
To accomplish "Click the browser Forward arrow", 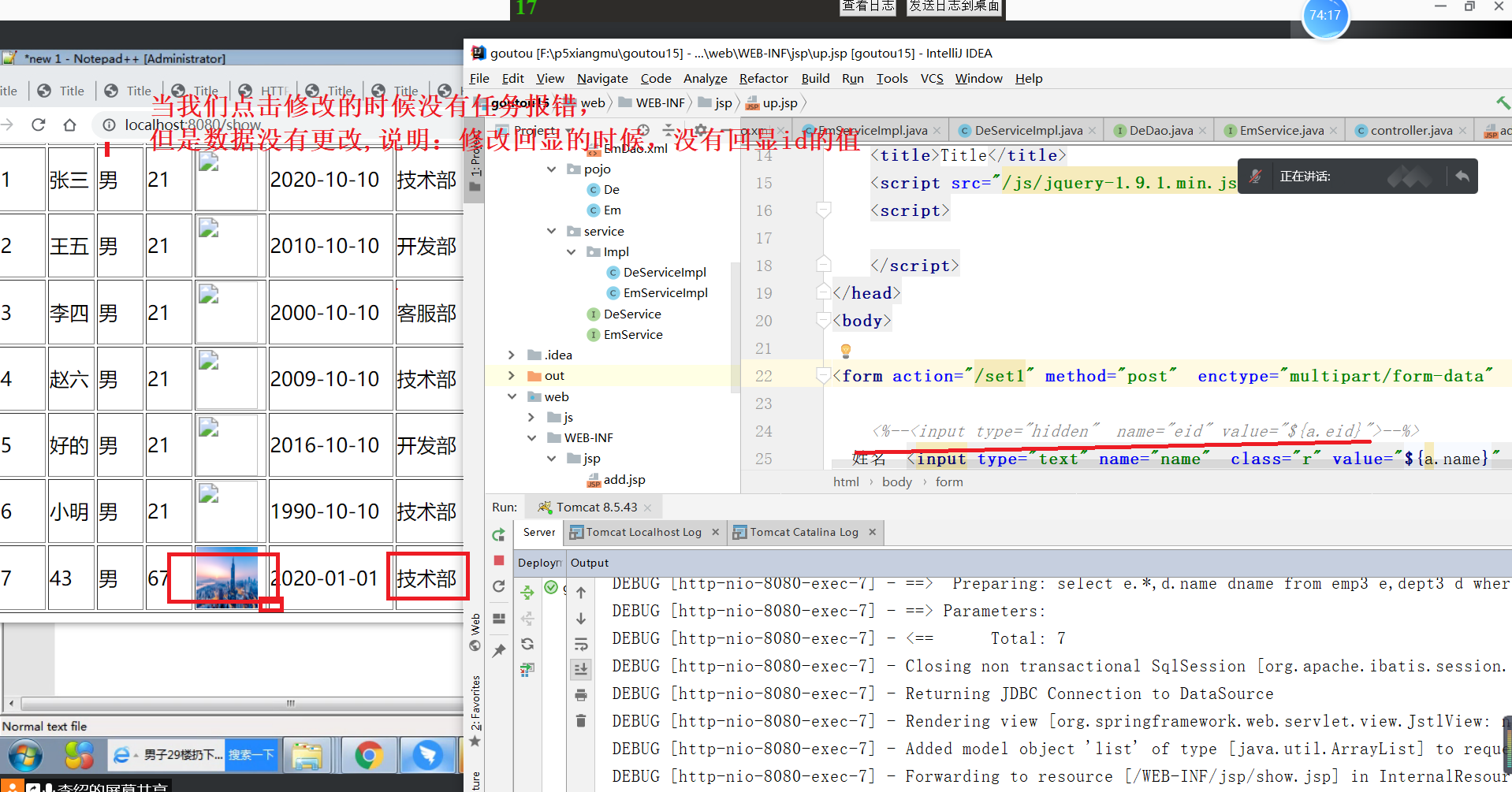I will [x=7, y=125].
